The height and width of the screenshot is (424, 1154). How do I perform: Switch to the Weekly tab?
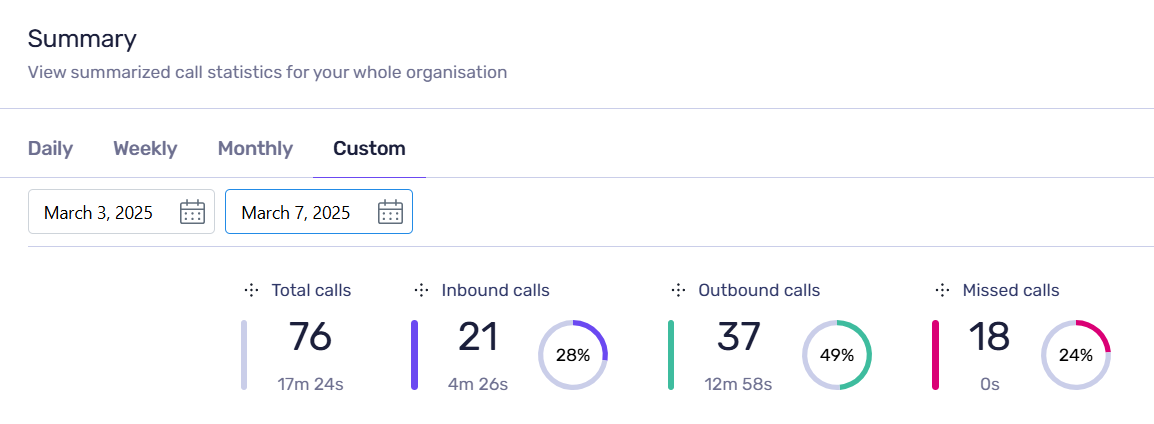click(145, 149)
